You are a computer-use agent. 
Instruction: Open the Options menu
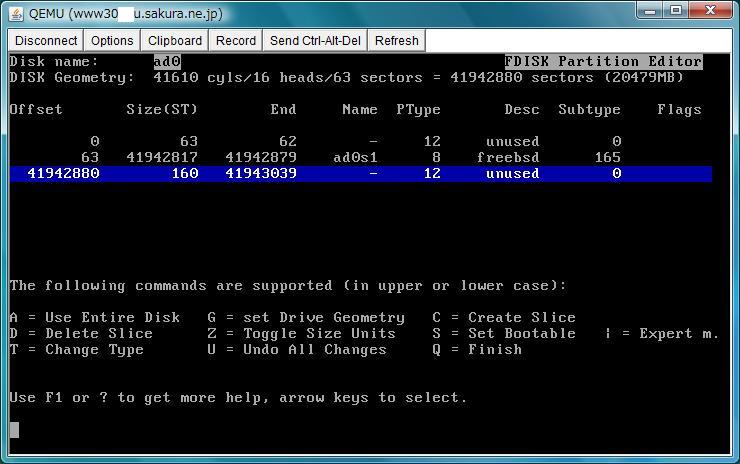point(112,41)
